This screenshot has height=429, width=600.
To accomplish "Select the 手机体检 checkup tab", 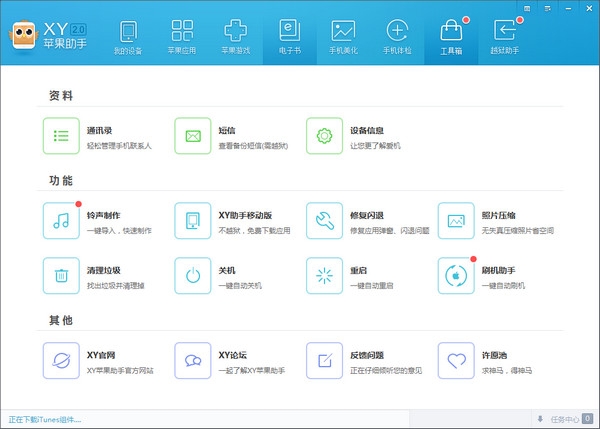I will point(397,38).
